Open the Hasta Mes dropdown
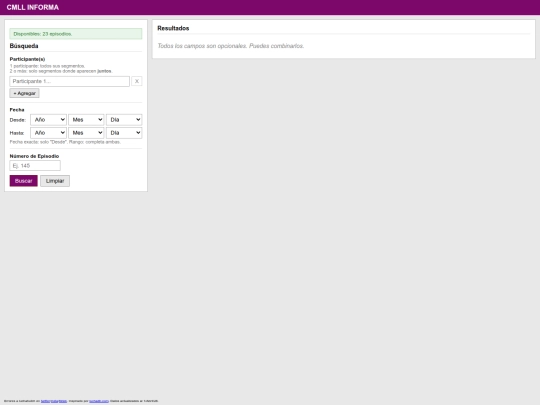This screenshot has width=540, height=405. 86,133
